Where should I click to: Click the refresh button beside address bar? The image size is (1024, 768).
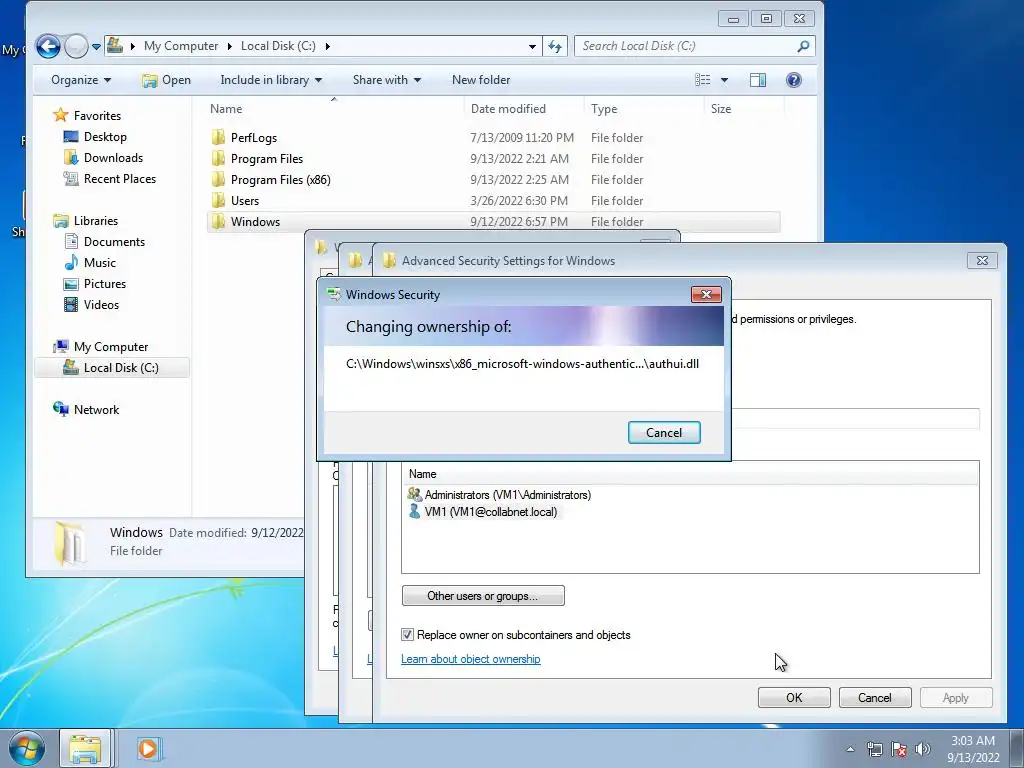pos(554,46)
